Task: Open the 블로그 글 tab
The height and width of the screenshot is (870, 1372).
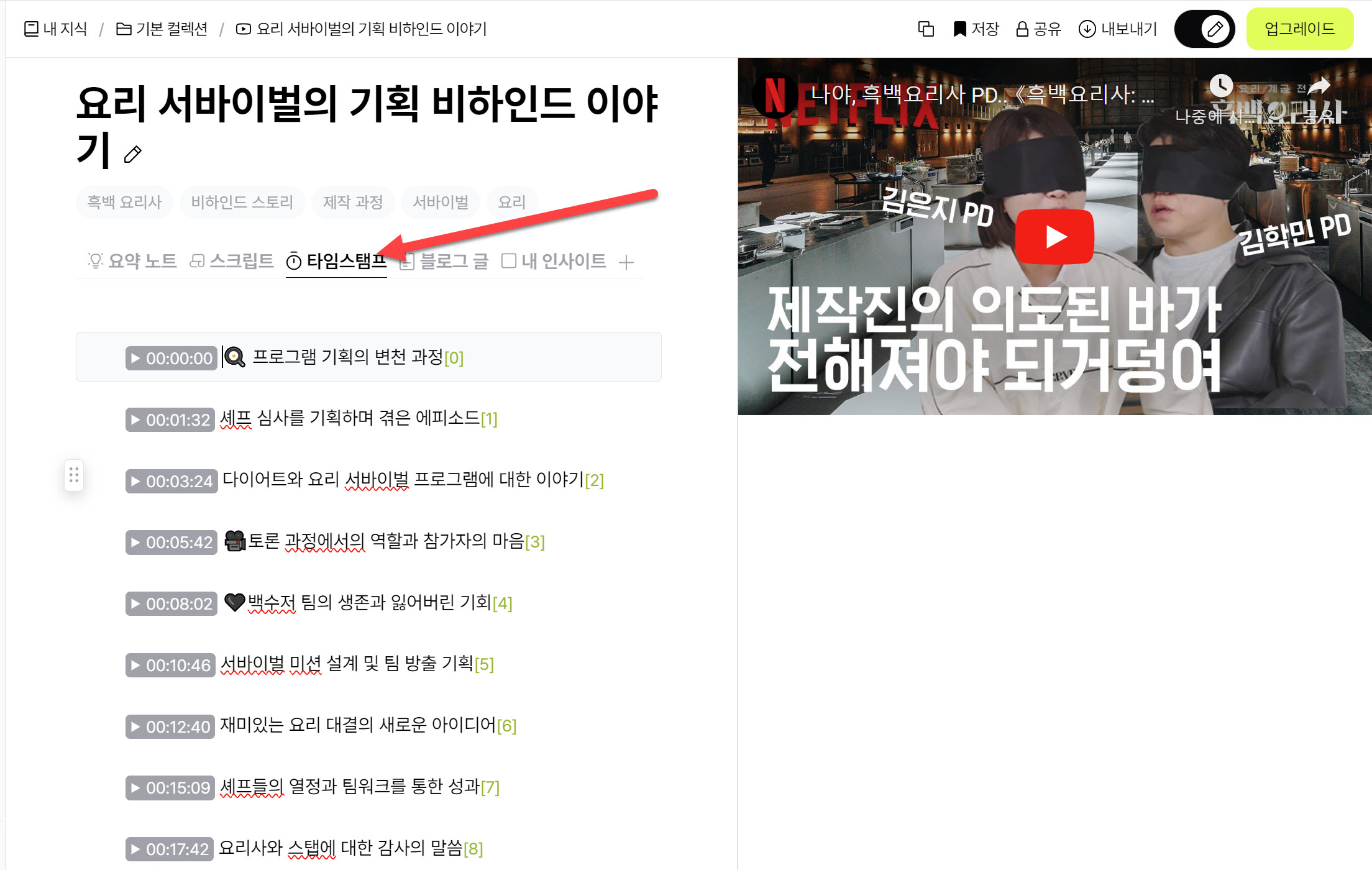Action: pyautogui.click(x=444, y=261)
